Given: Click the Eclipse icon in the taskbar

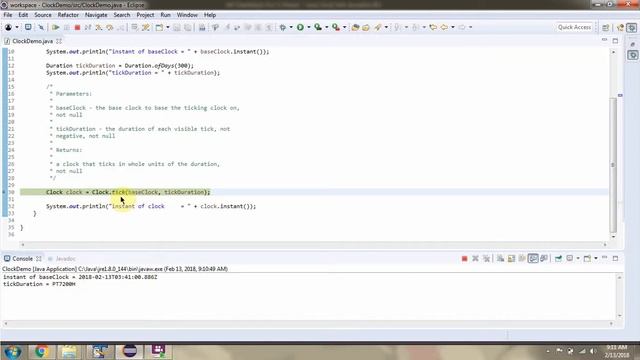Looking at the screenshot, I should [x=129, y=351].
